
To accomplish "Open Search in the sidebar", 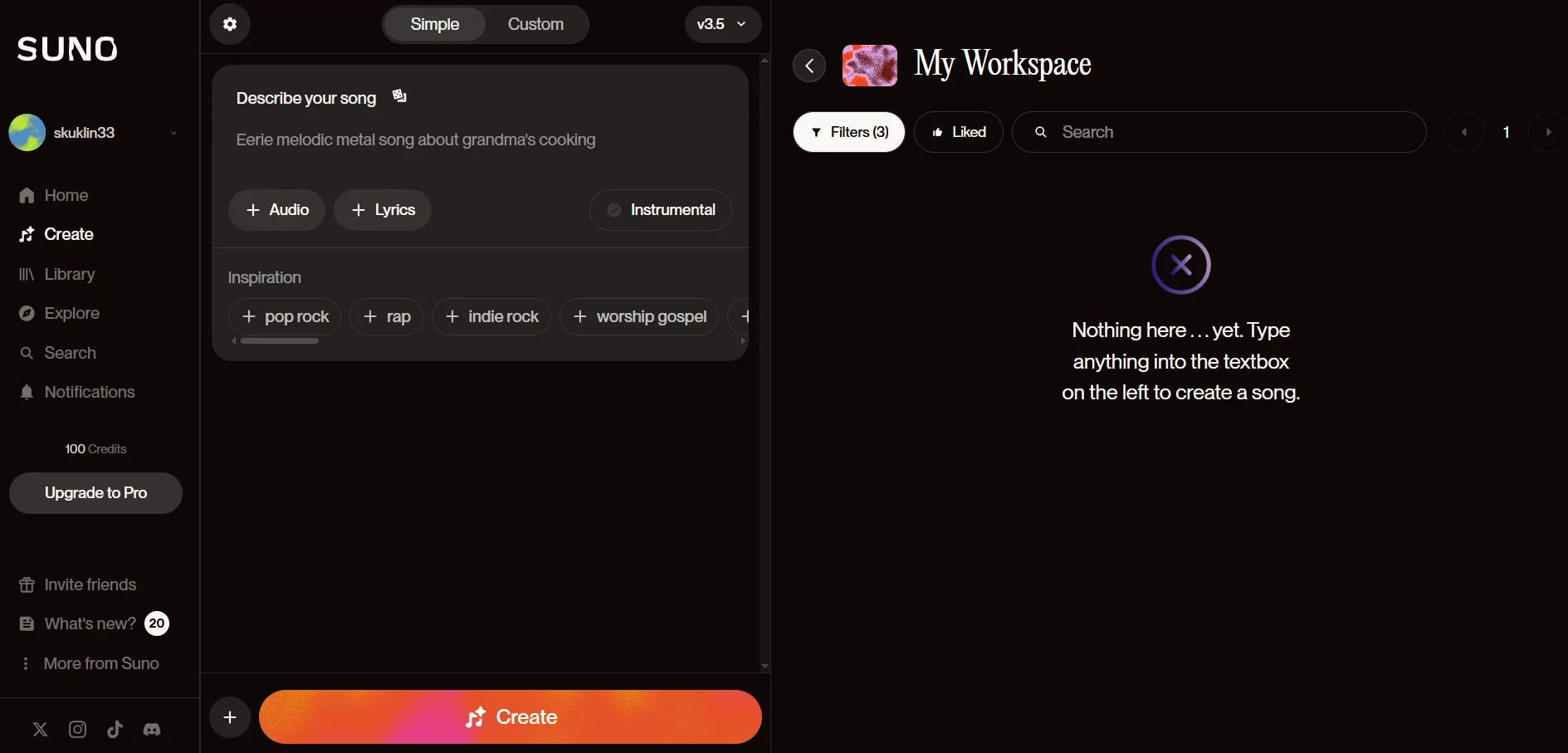I will click(x=58, y=353).
